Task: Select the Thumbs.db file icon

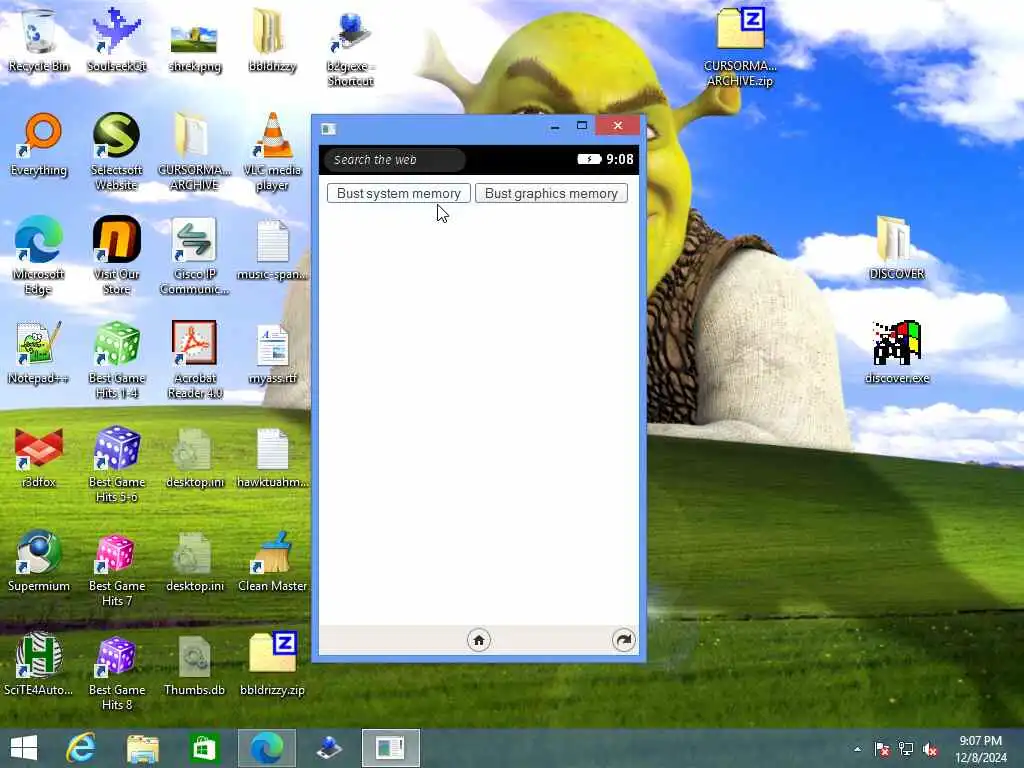Action: pyautogui.click(x=194, y=666)
